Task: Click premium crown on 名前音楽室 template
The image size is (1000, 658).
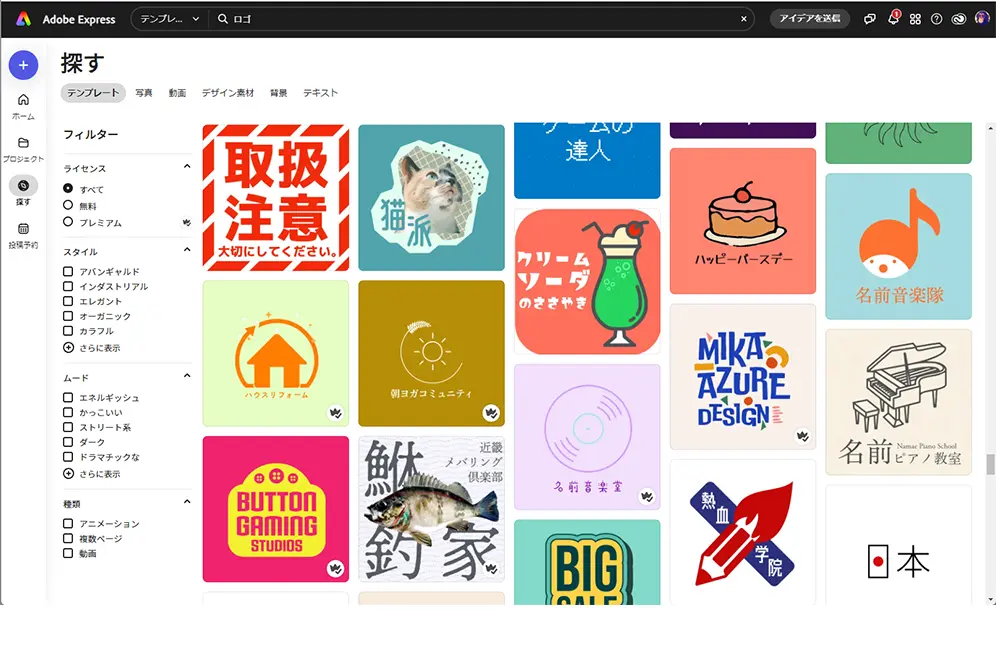Action: coord(647,496)
